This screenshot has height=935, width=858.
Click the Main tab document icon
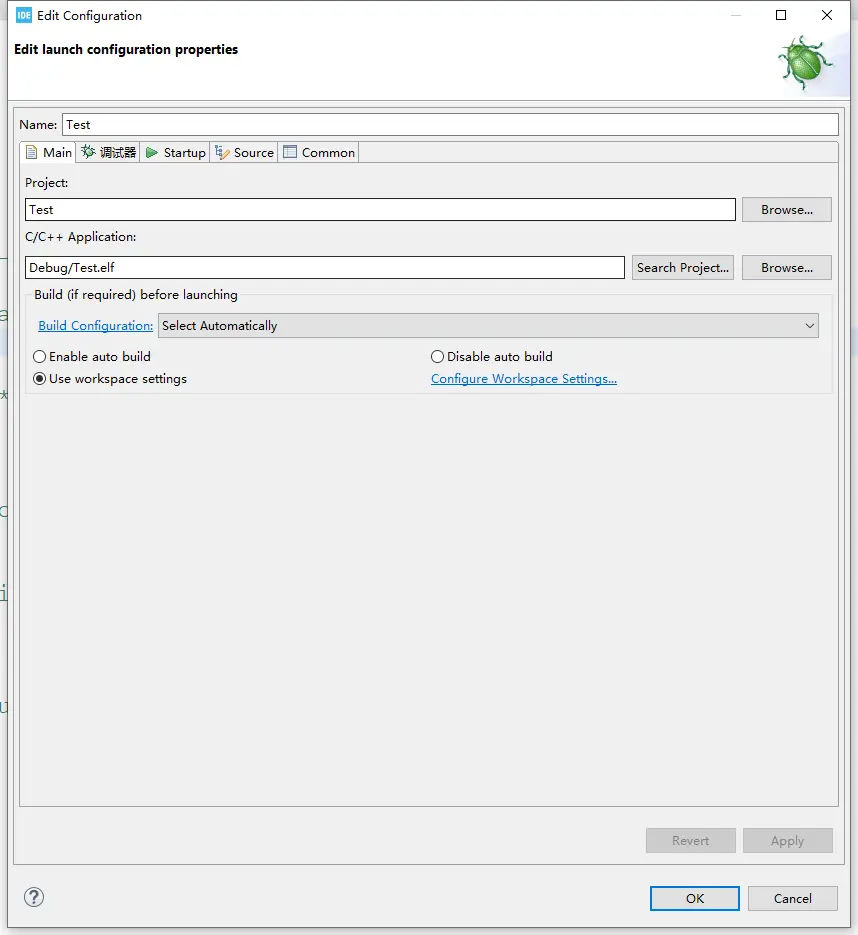pyautogui.click(x=32, y=153)
